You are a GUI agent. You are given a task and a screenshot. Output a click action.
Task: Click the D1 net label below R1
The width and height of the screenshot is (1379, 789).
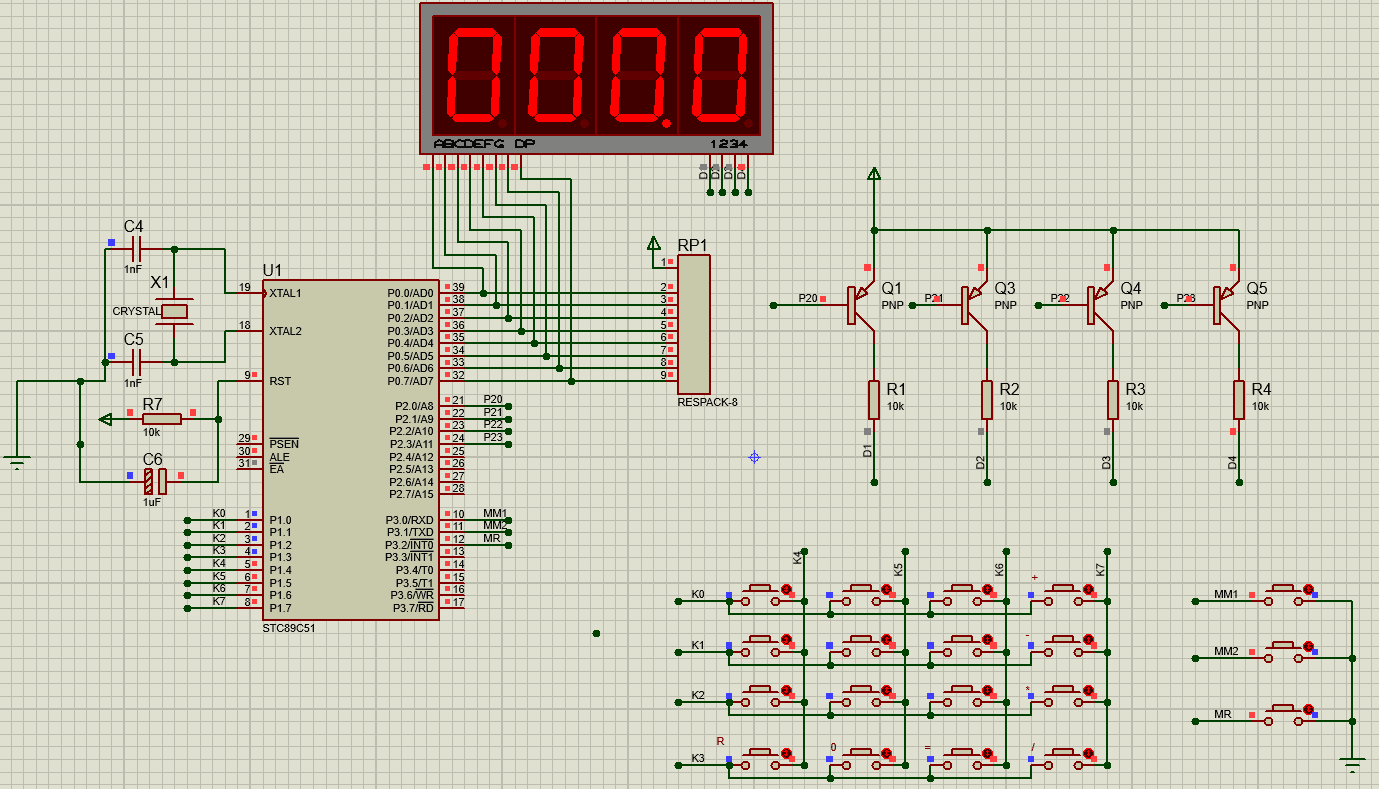(x=867, y=450)
